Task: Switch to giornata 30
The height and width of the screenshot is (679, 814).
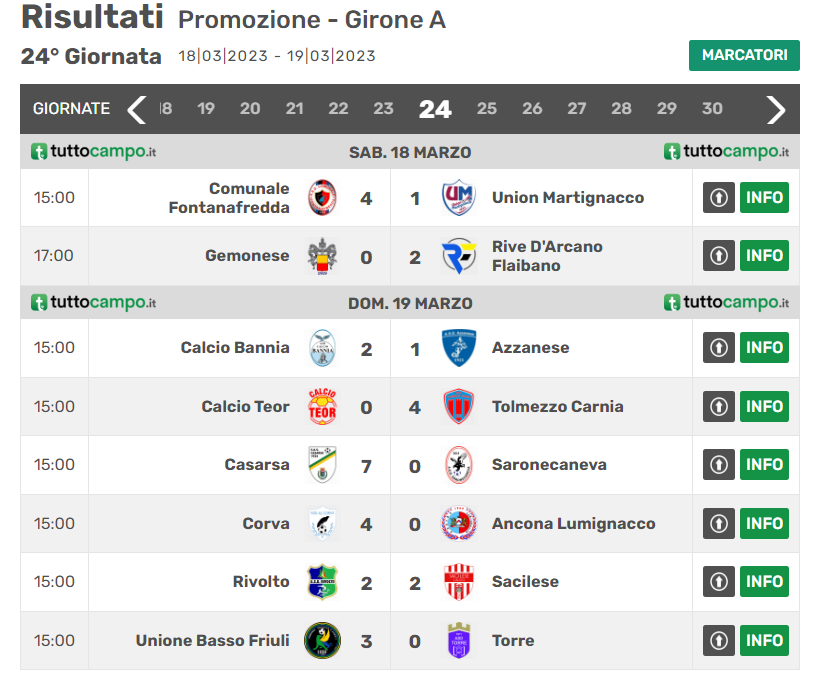Action: tap(712, 109)
